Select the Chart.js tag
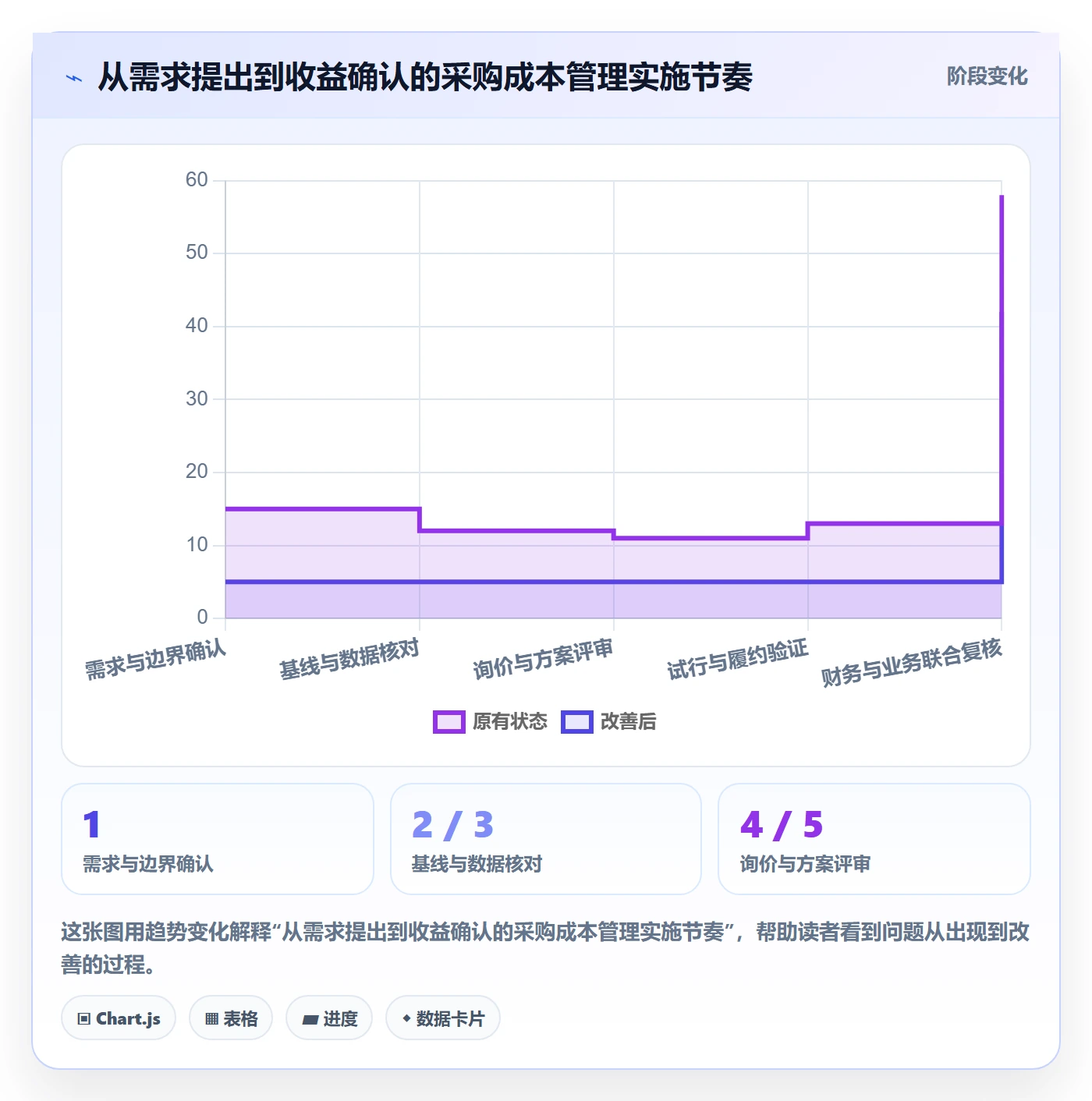 coord(119,1018)
